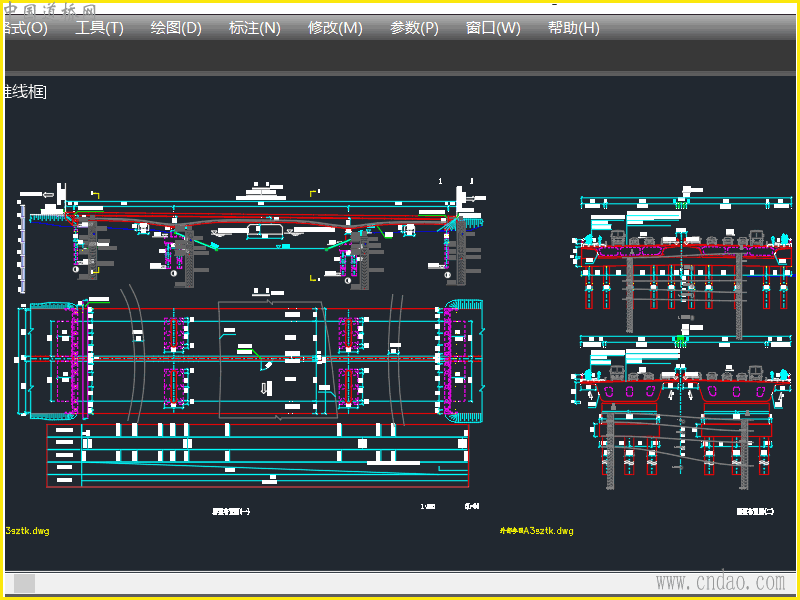The height and width of the screenshot is (600, 800).
Task: Open the 修改(M) menu
Action: pyautogui.click(x=335, y=28)
